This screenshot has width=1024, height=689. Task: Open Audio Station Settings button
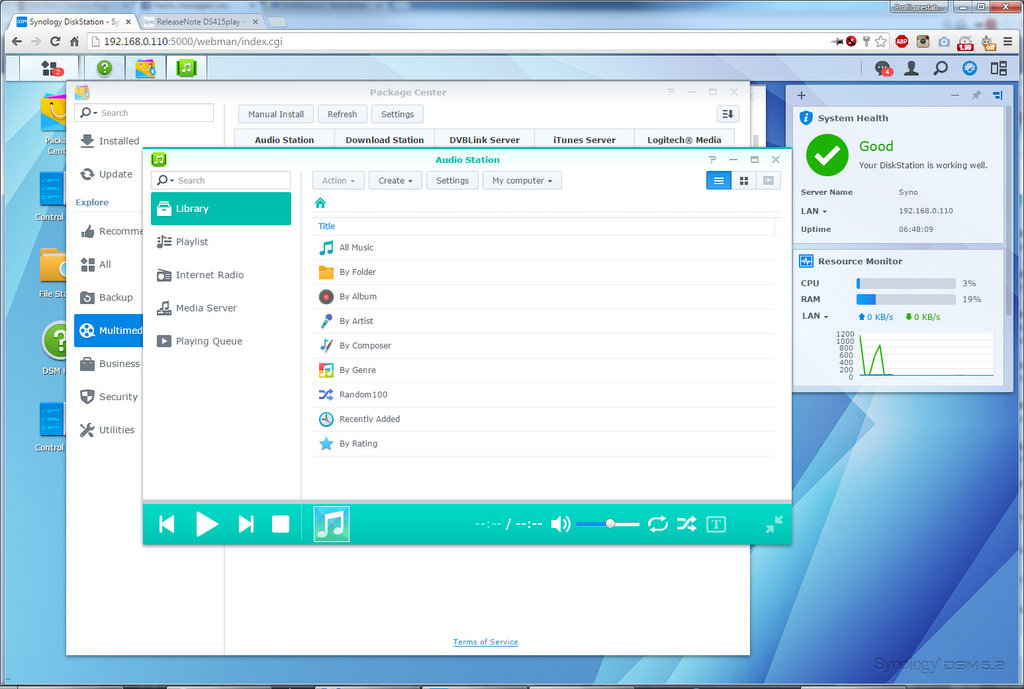(x=453, y=181)
